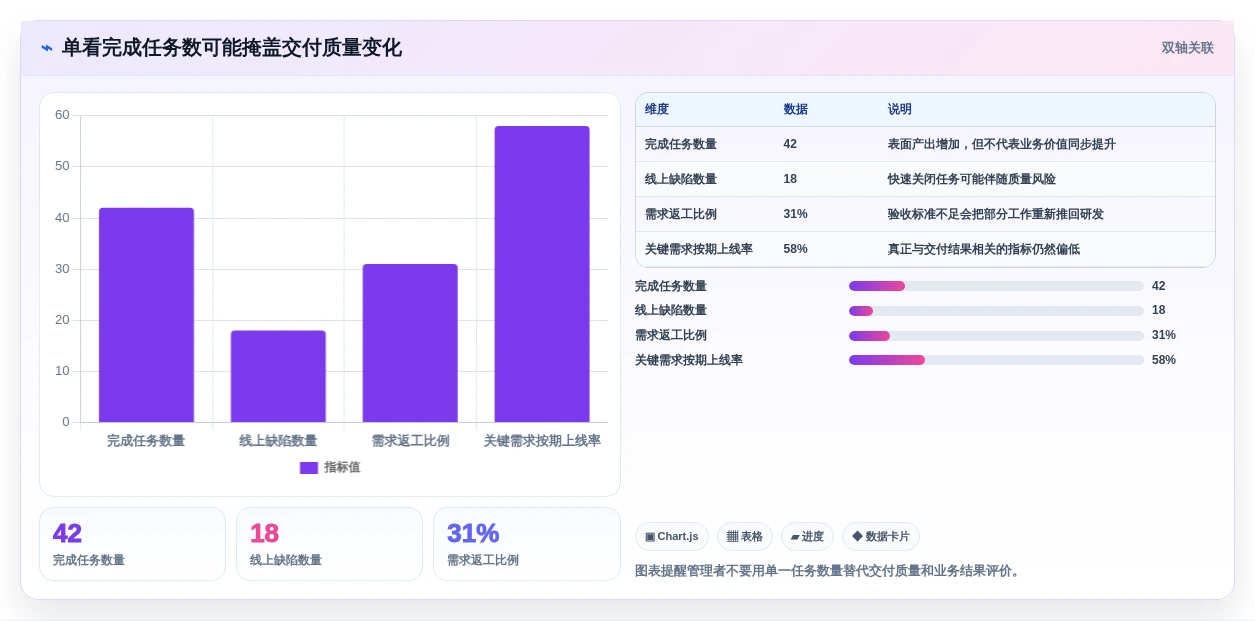The height and width of the screenshot is (621, 1255).
Task: Click the 数据卡片 tag
Action: pos(881,537)
